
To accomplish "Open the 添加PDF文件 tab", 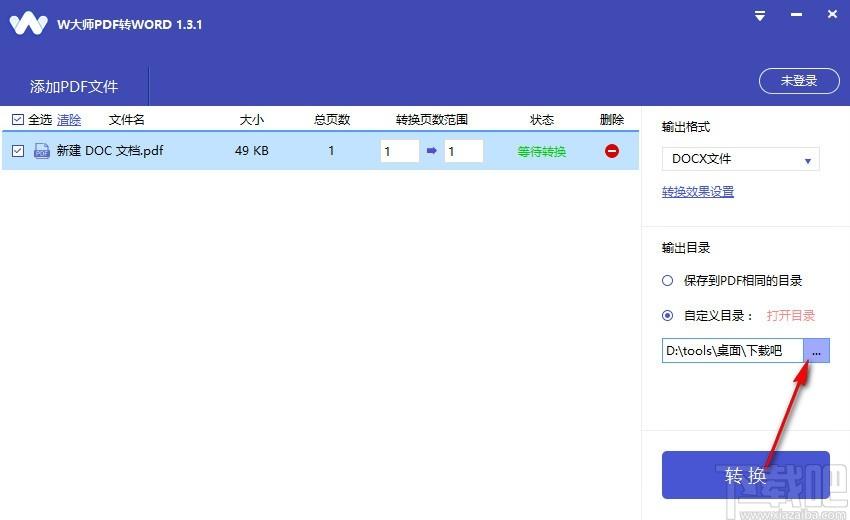I will click(74, 86).
